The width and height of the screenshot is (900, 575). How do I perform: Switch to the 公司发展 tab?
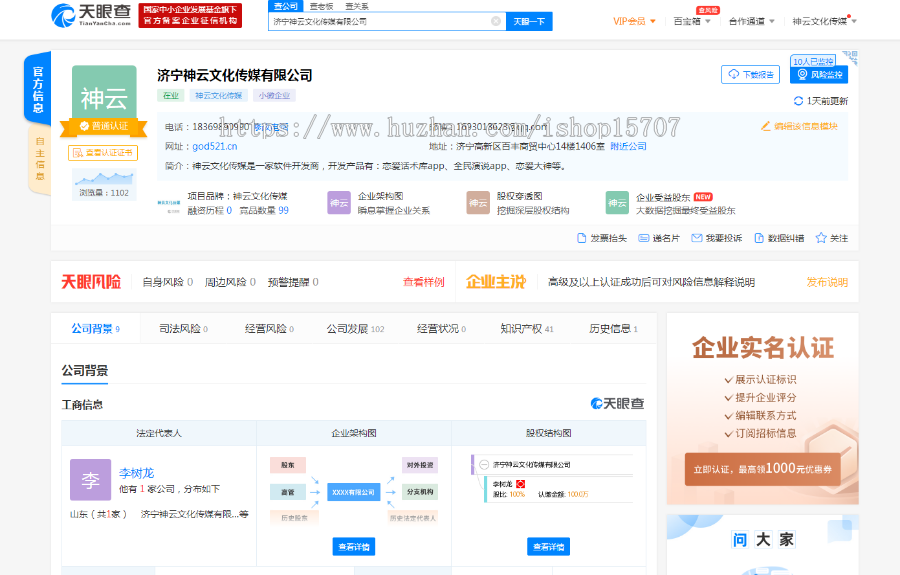355,329
